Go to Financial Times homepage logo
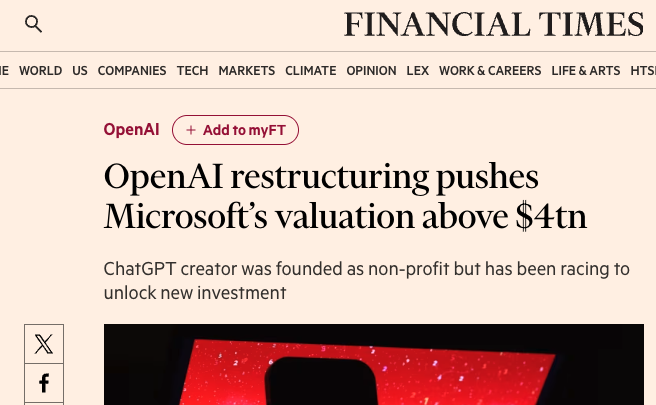This screenshot has width=656, height=405. tap(494, 24)
